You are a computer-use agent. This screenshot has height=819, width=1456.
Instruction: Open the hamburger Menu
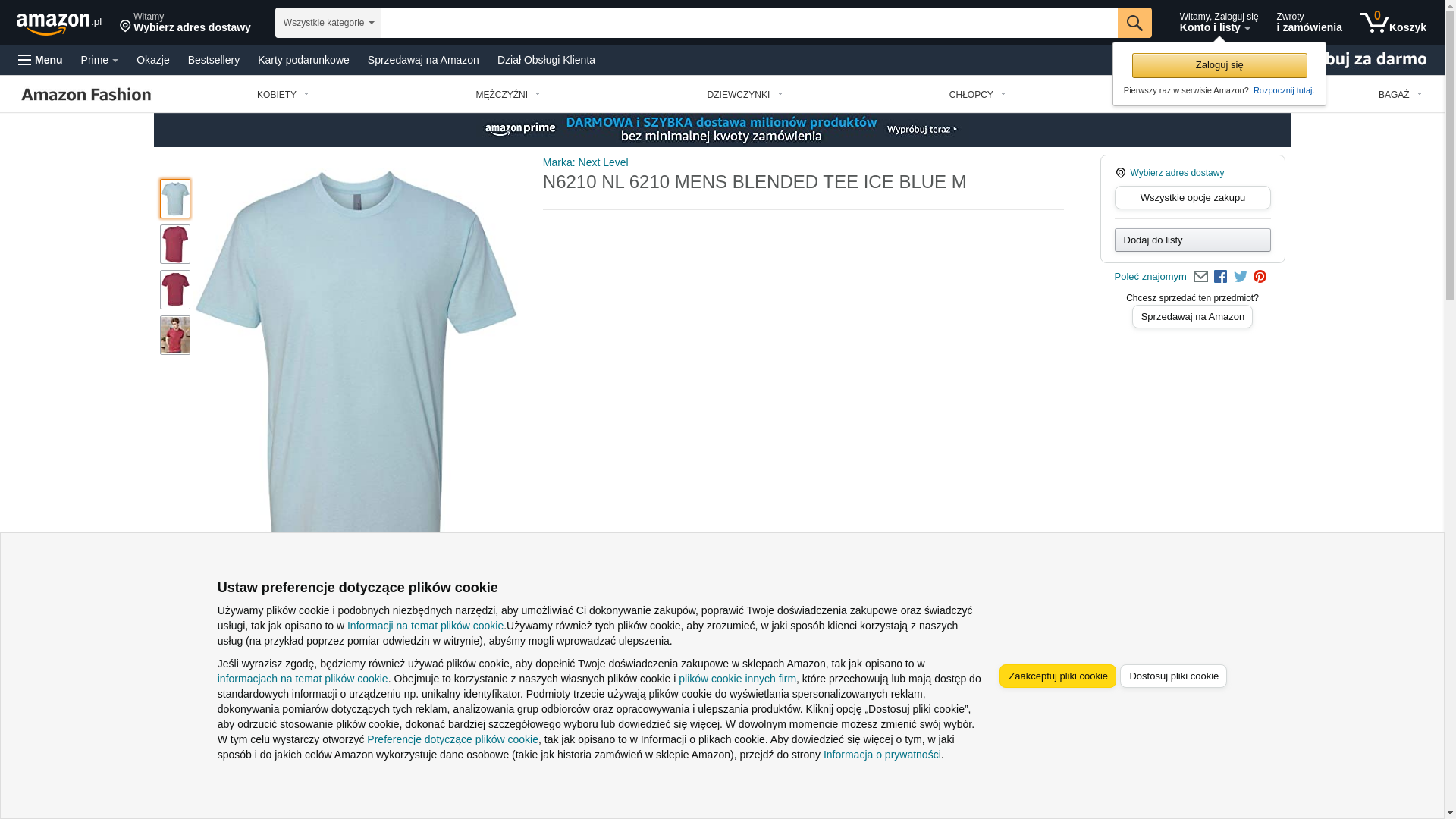[40, 60]
